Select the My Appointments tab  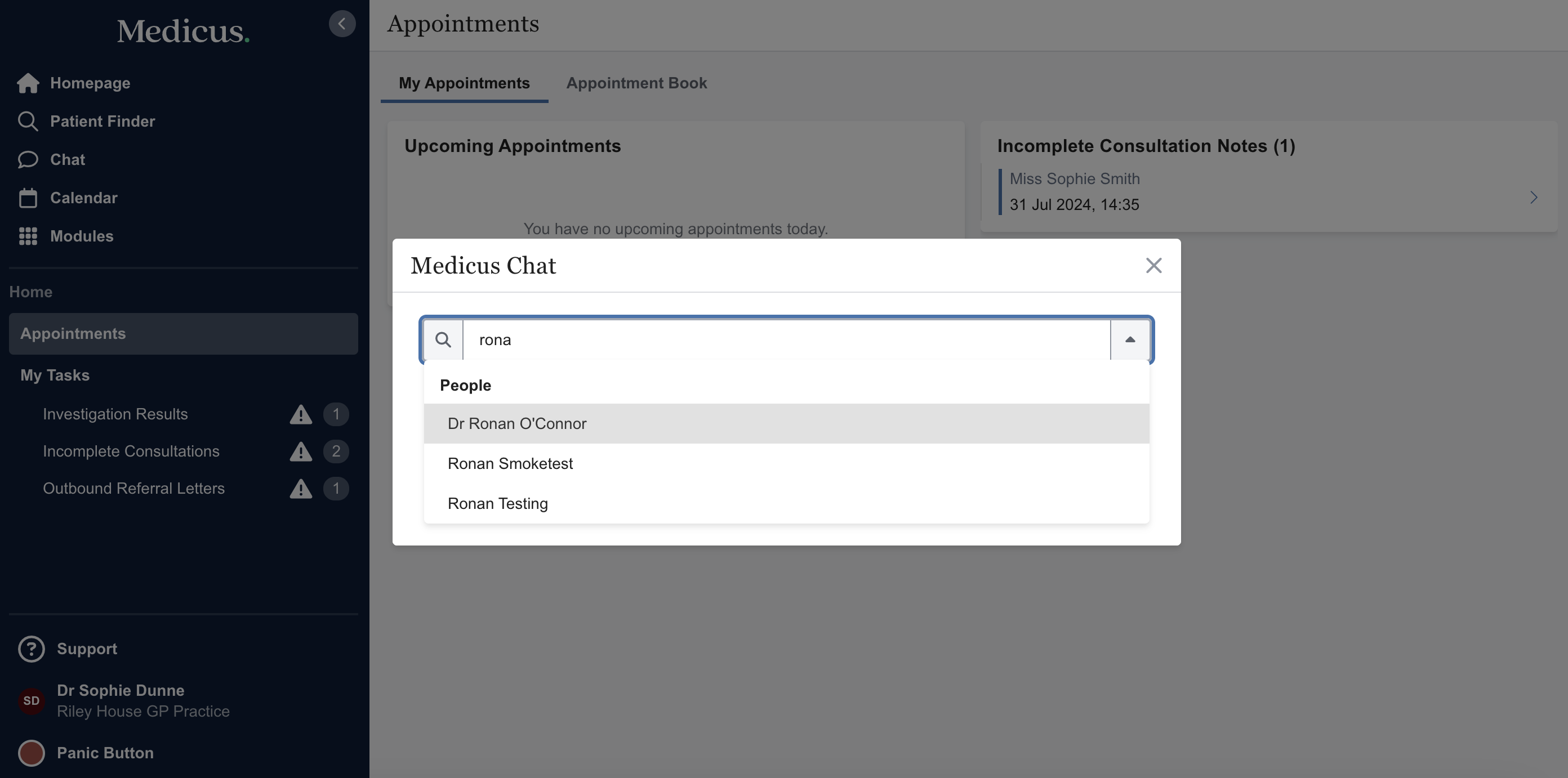coord(464,83)
